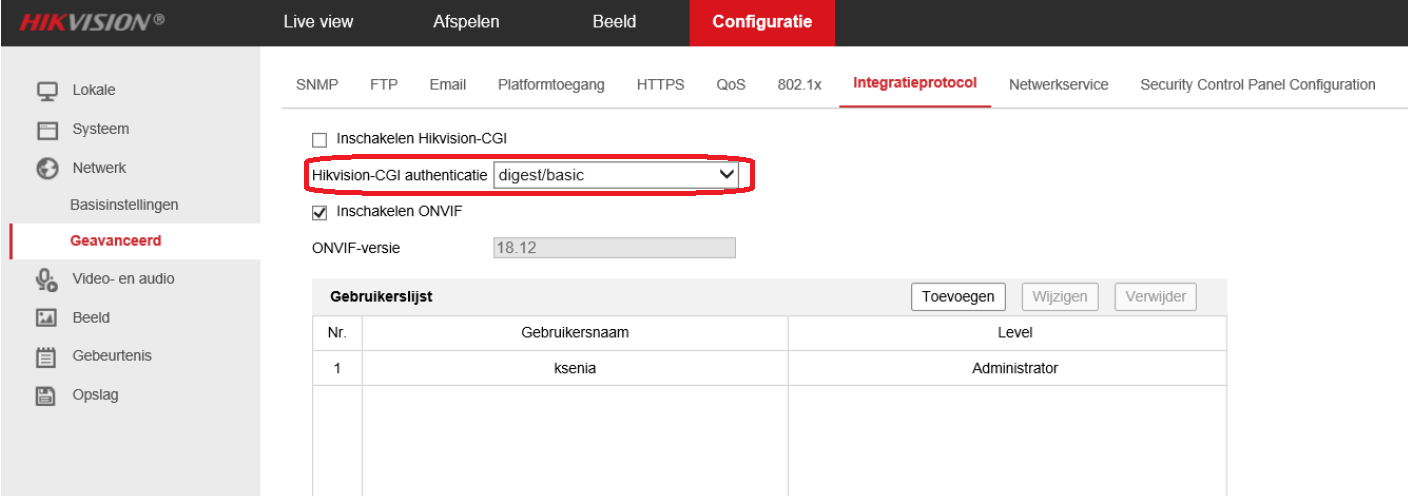Open the Netwerkservice tab
This screenshot has height=496, width=1408.
click(x=1058, y=85)
